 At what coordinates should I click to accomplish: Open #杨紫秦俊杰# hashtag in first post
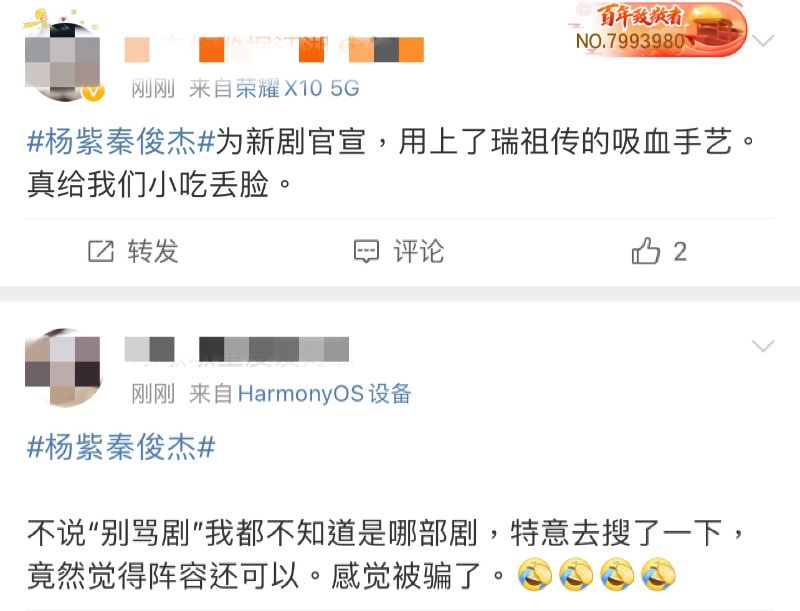121,141
